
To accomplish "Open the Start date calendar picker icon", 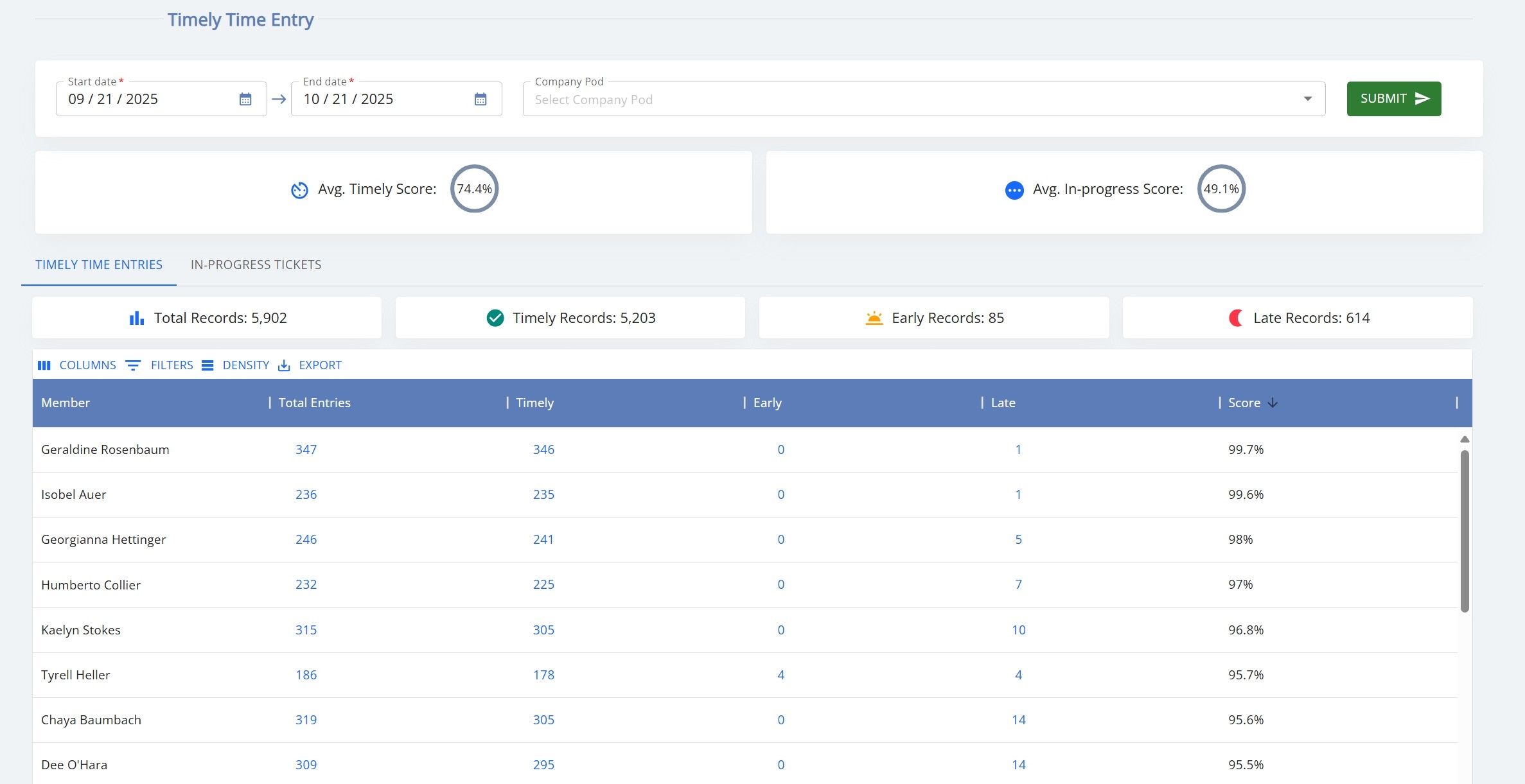I will click(x=245, y=99).
